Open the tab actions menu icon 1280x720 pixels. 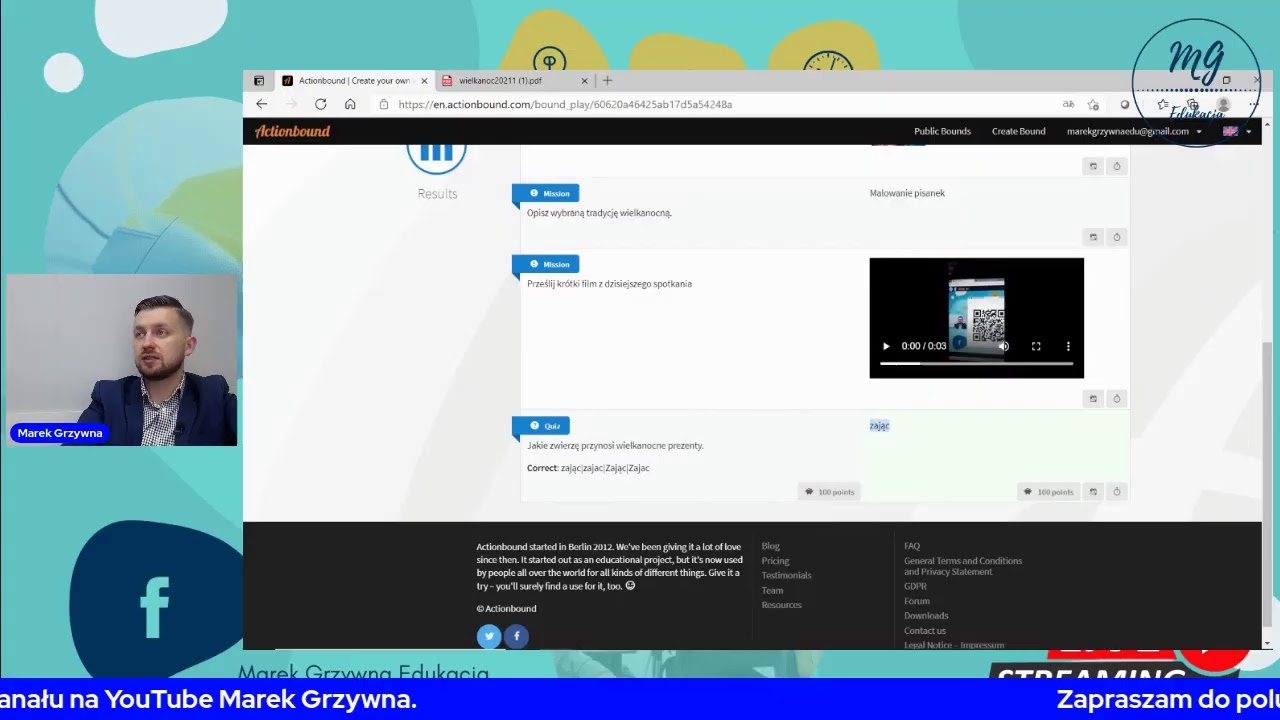259,81
